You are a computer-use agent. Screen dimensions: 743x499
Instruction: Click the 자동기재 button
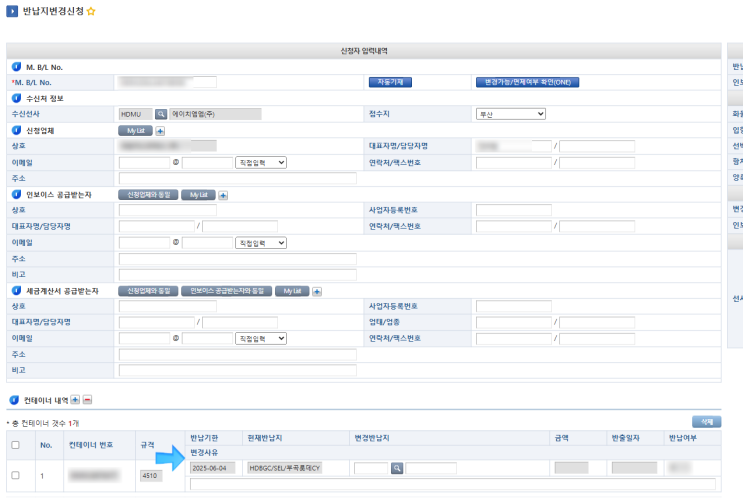click(x=390, y=82)
